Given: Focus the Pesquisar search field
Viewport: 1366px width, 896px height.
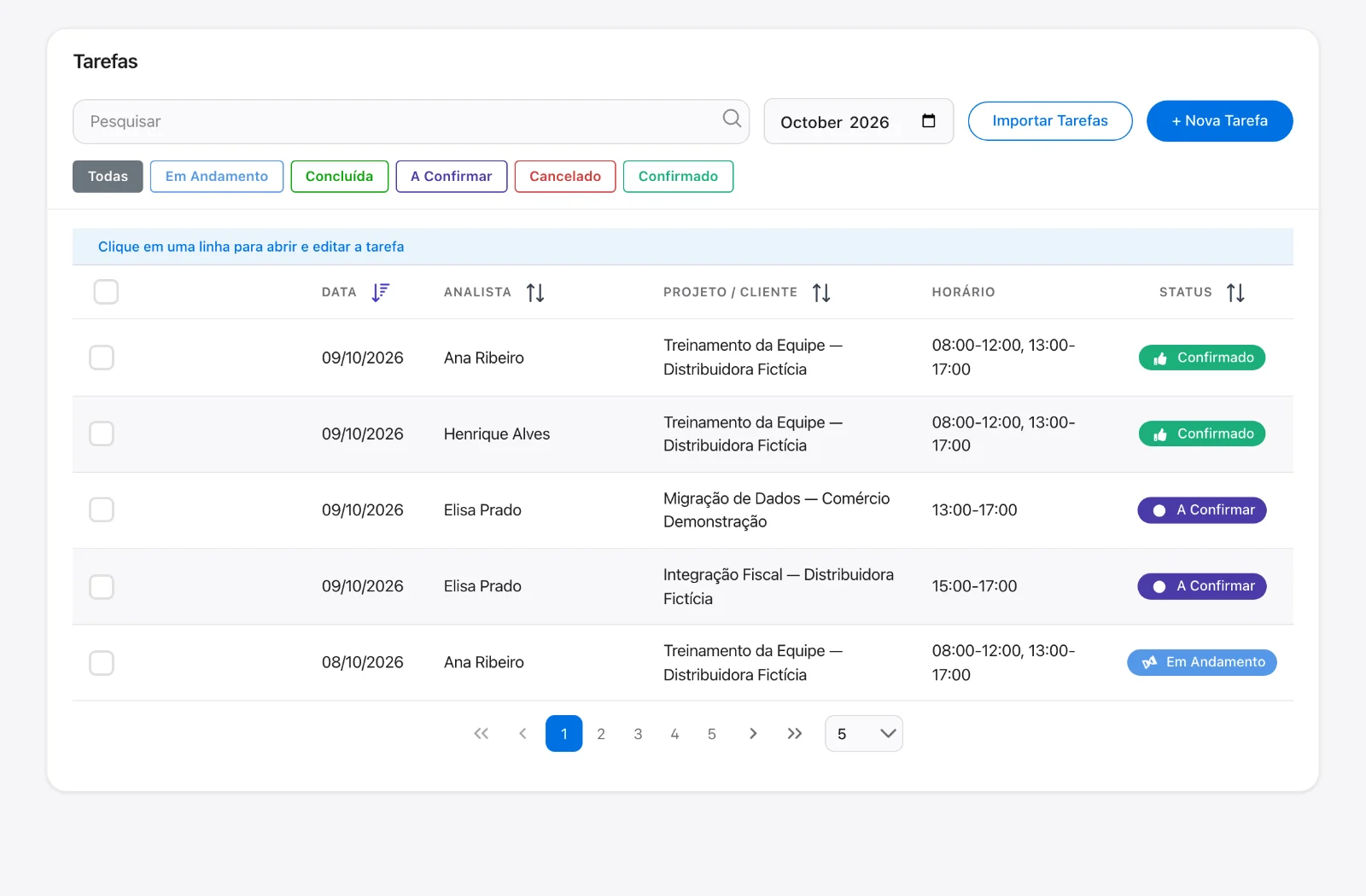Looking at the screenshot, I should (x=411, y=121).
